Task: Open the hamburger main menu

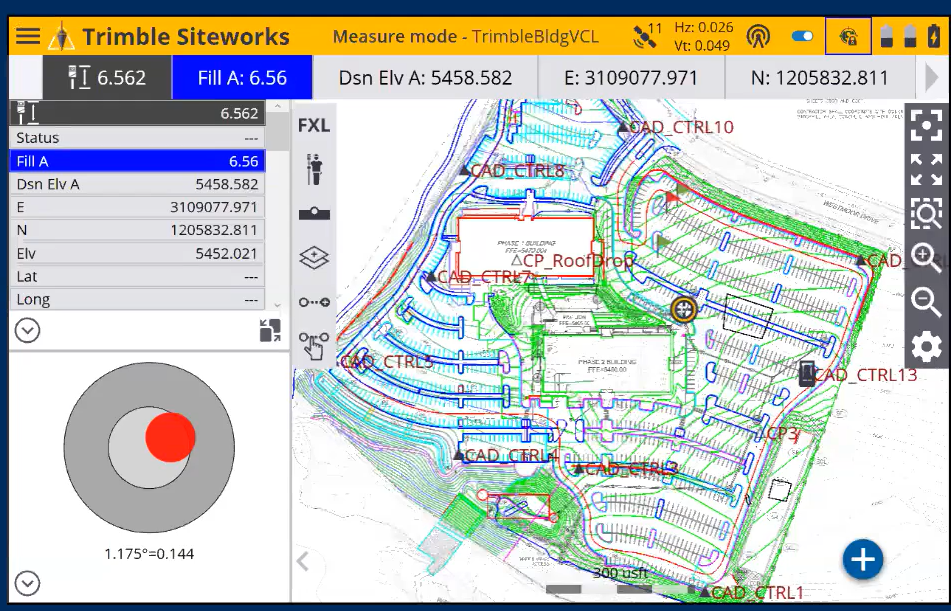Action: (x=27, y=36)
